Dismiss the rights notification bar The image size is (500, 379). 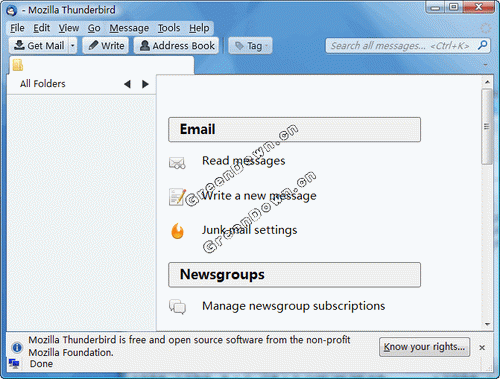pos(482,348)
